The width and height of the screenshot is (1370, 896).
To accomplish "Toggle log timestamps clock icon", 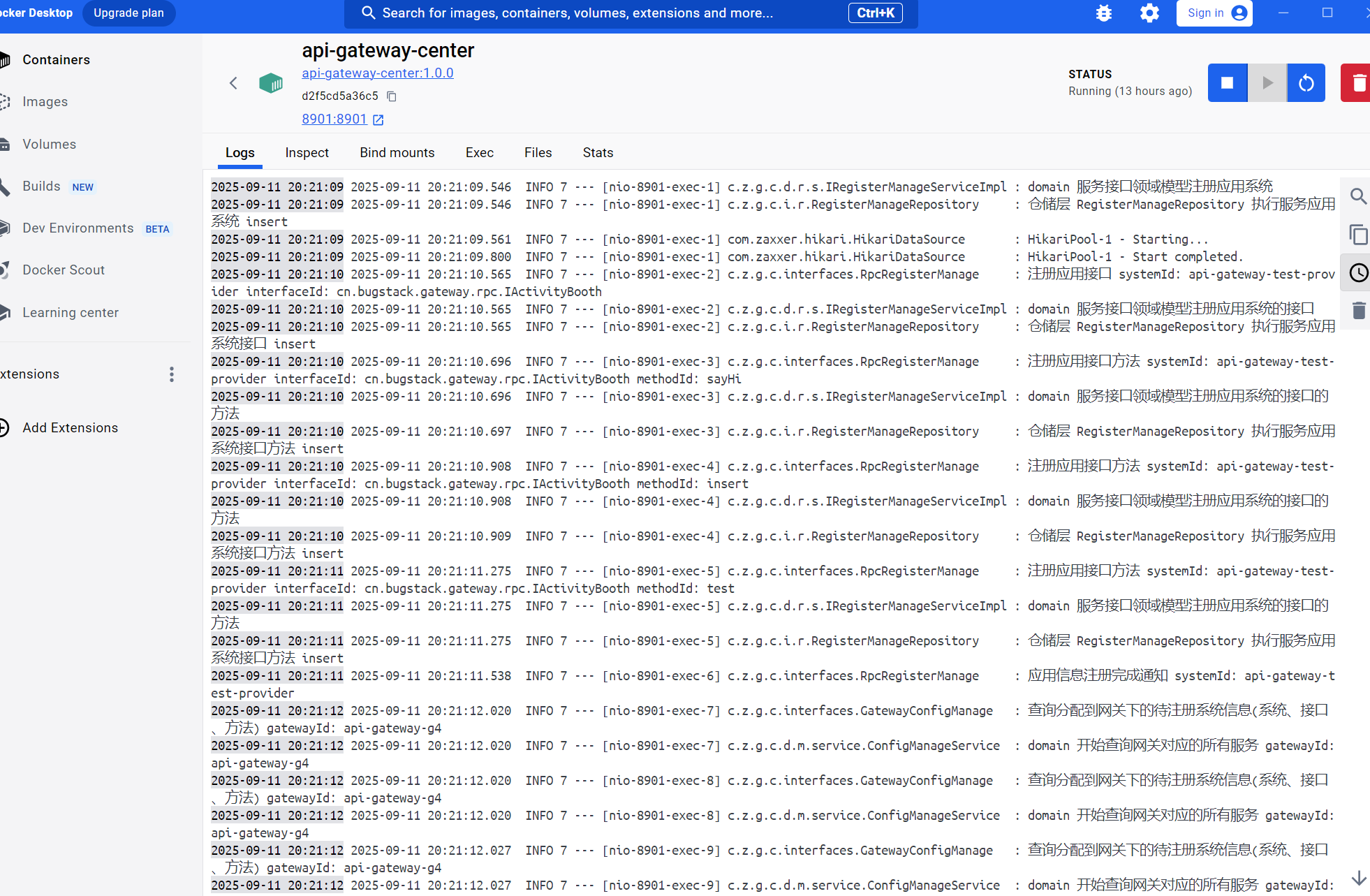I will [1357, 272].
